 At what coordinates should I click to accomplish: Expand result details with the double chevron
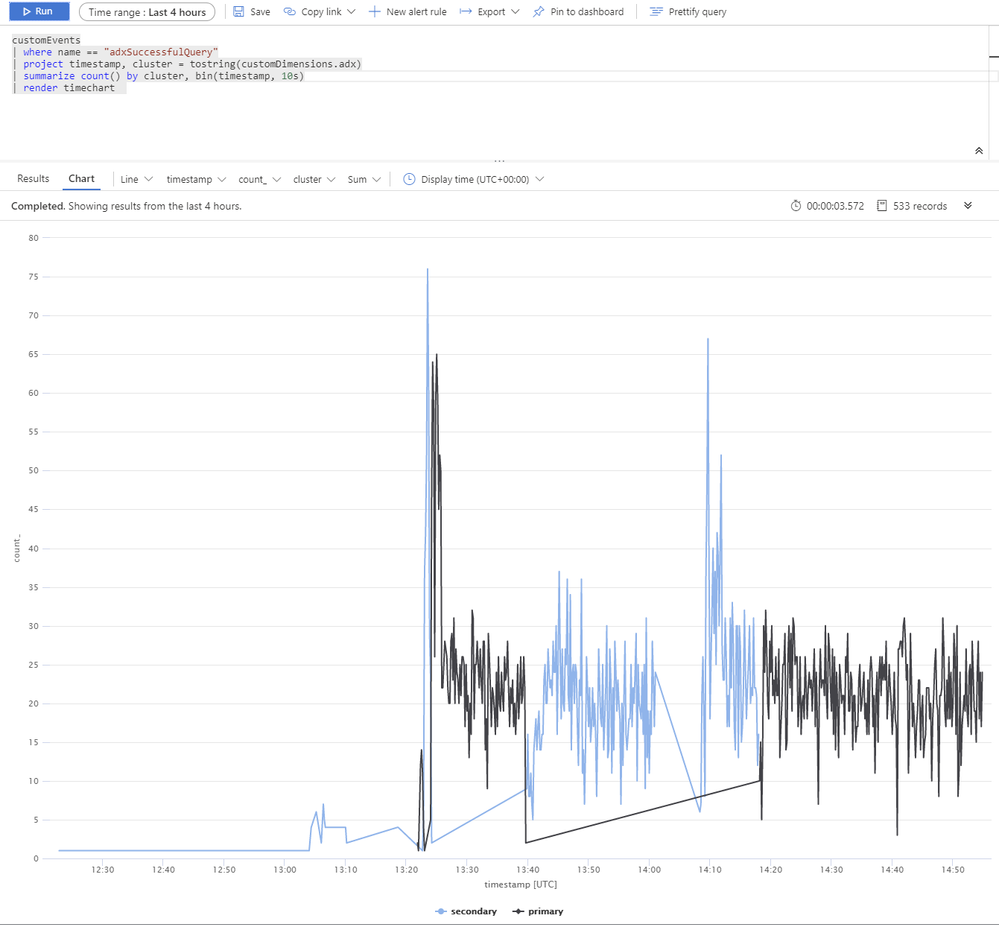coord(968,205)
